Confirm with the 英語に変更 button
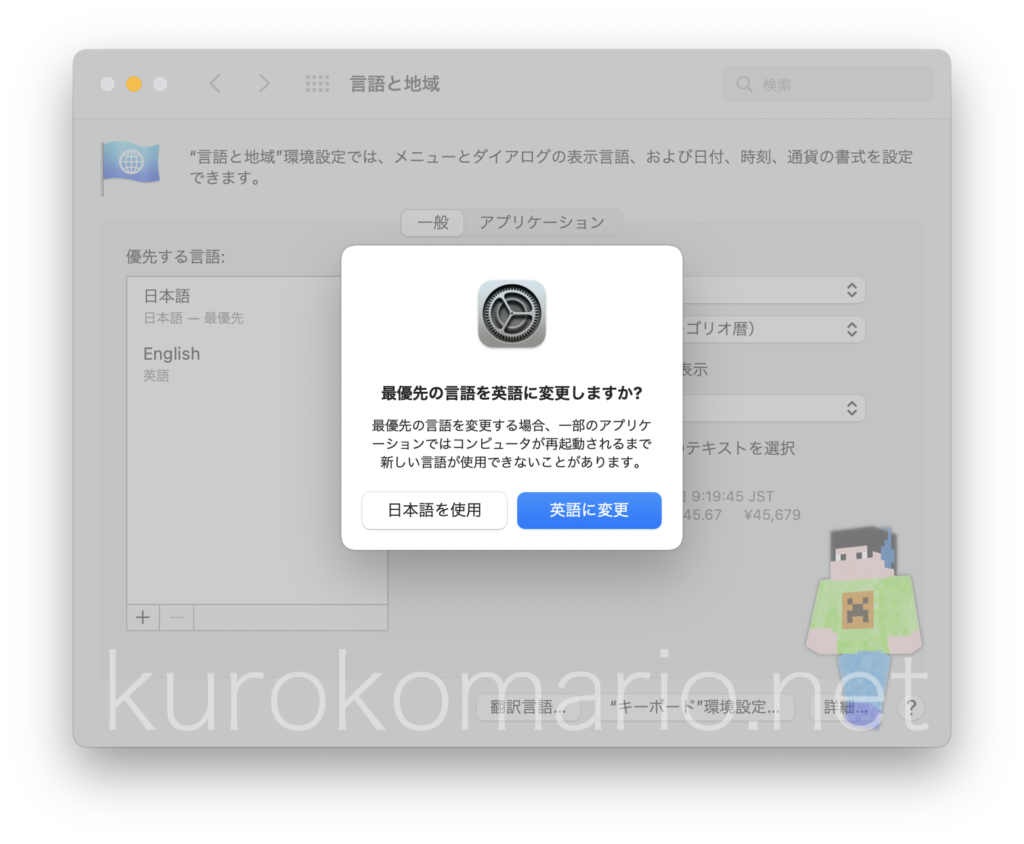Image resolution: width=1024 pixels, height=844 pixels. pos(589,510)
